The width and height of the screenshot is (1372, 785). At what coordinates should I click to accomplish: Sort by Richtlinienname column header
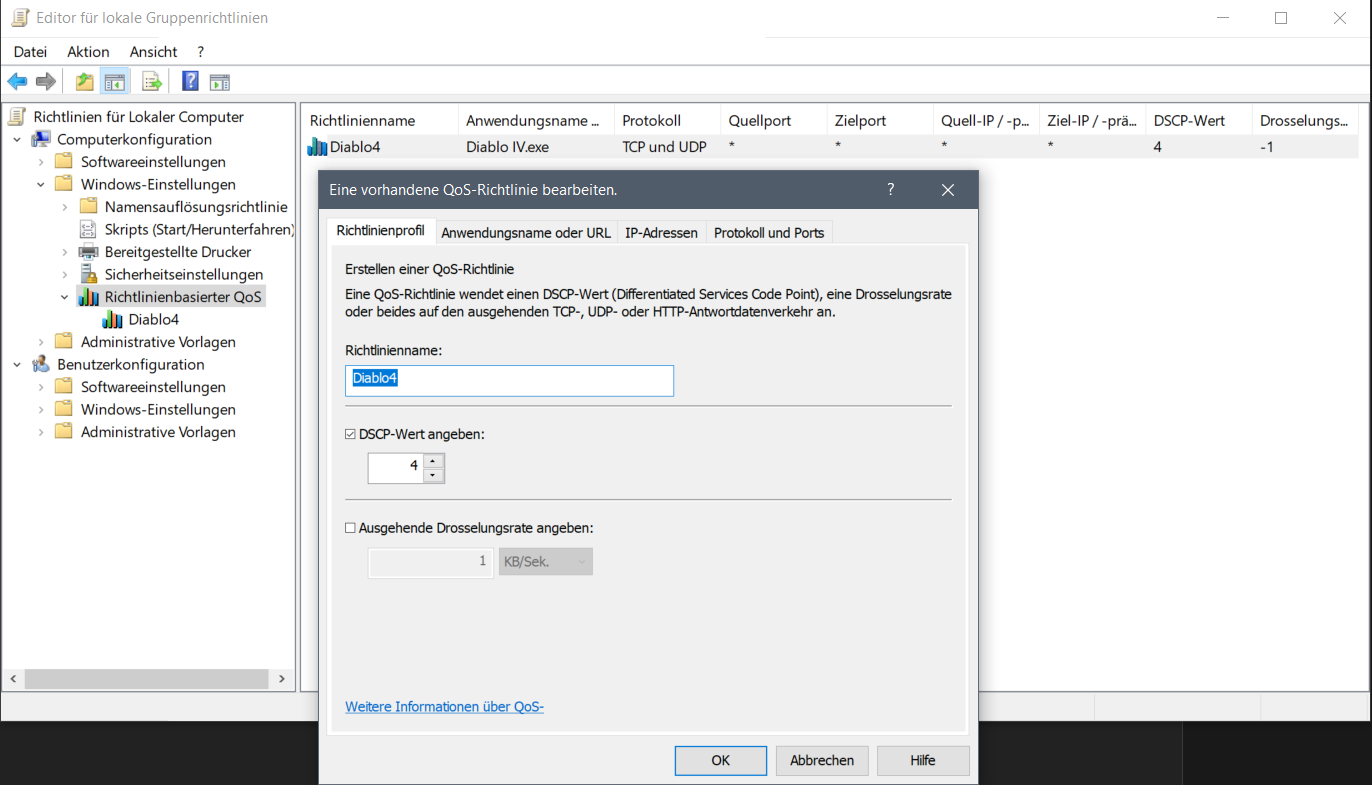pos(379,120)
